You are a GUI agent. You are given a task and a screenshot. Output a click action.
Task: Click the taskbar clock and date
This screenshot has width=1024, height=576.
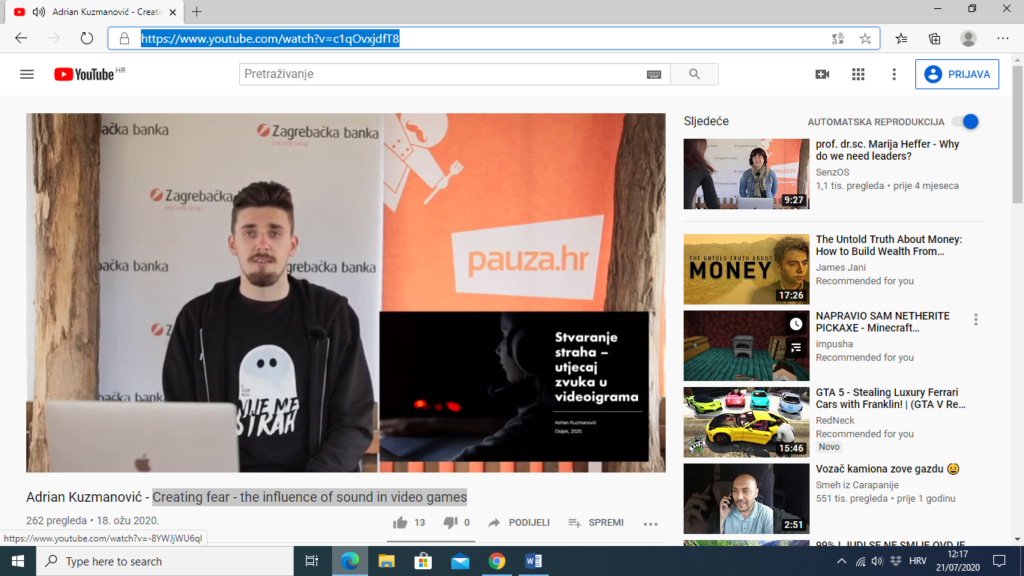click(957, 561)
